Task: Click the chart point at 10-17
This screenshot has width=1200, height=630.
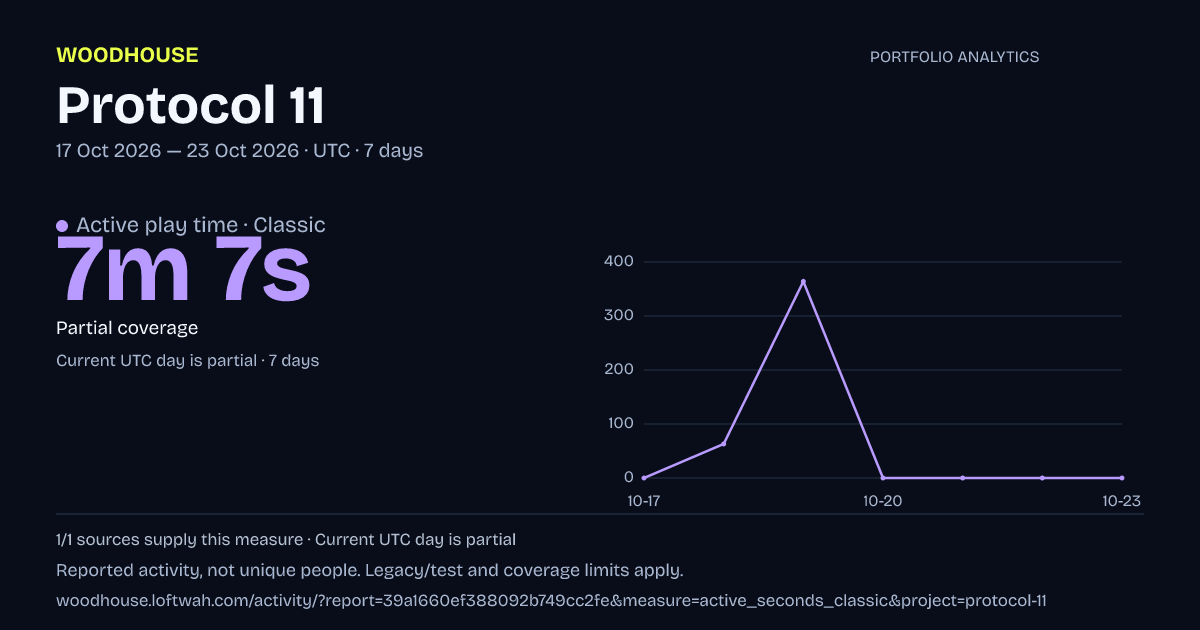Action: 643,478
